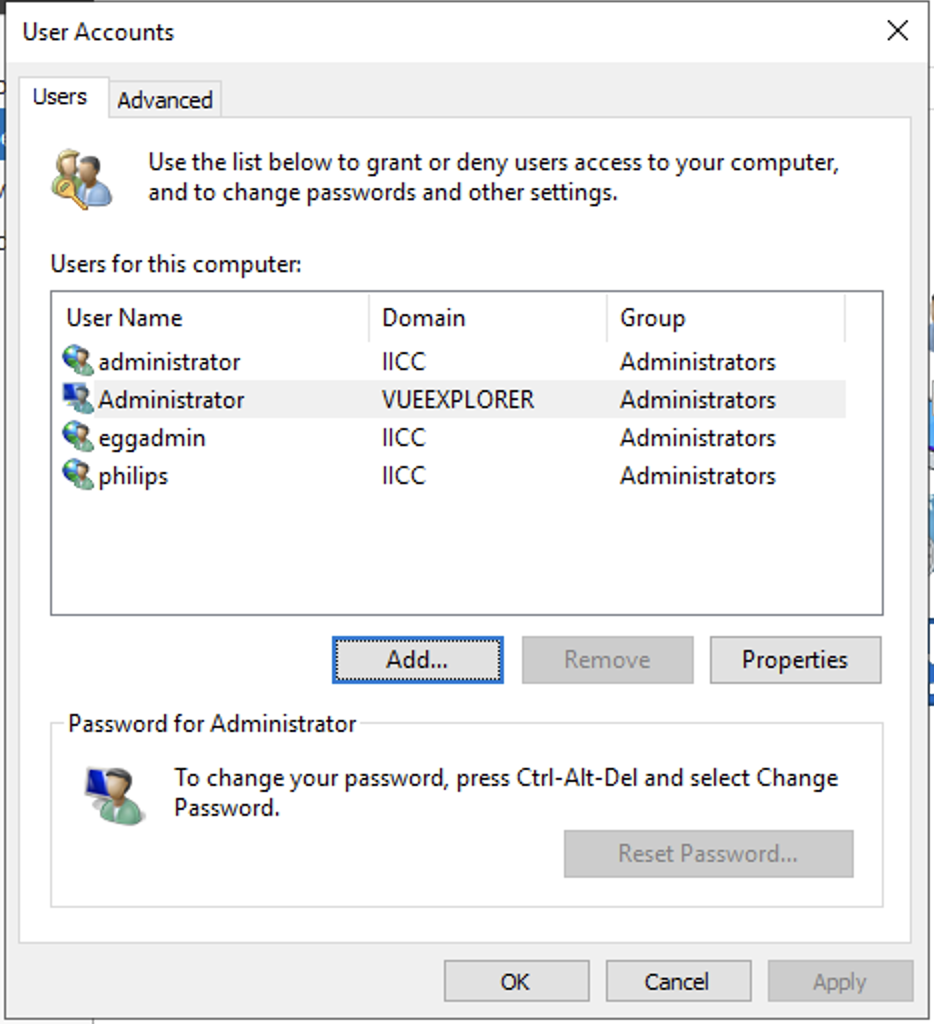Image resolution: width=934 pixels, height=1024 pixels.
Task: Click the user icon next to philips
Action: [78, 475]
